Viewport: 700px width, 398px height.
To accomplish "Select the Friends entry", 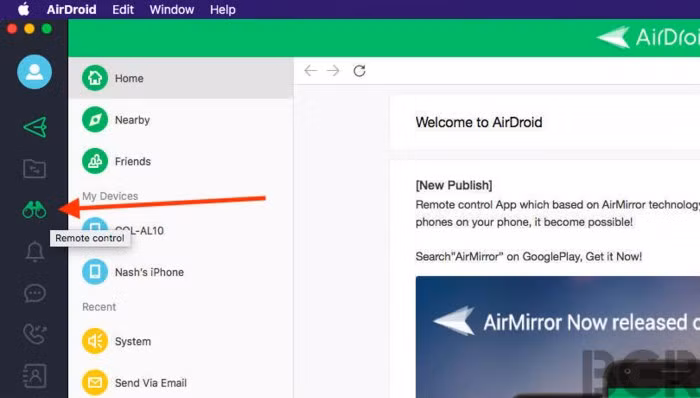I will point(181,161).
